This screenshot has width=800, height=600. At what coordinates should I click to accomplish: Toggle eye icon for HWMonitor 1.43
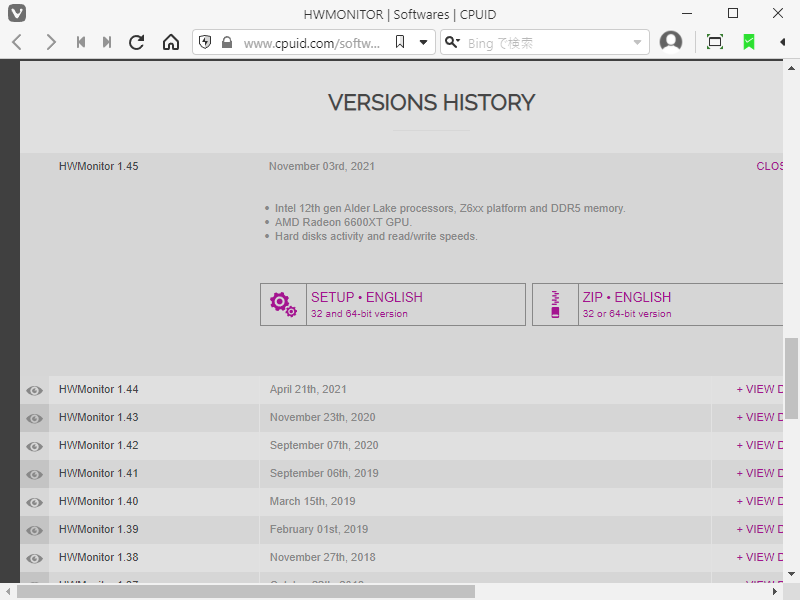[x=35, y=419]
